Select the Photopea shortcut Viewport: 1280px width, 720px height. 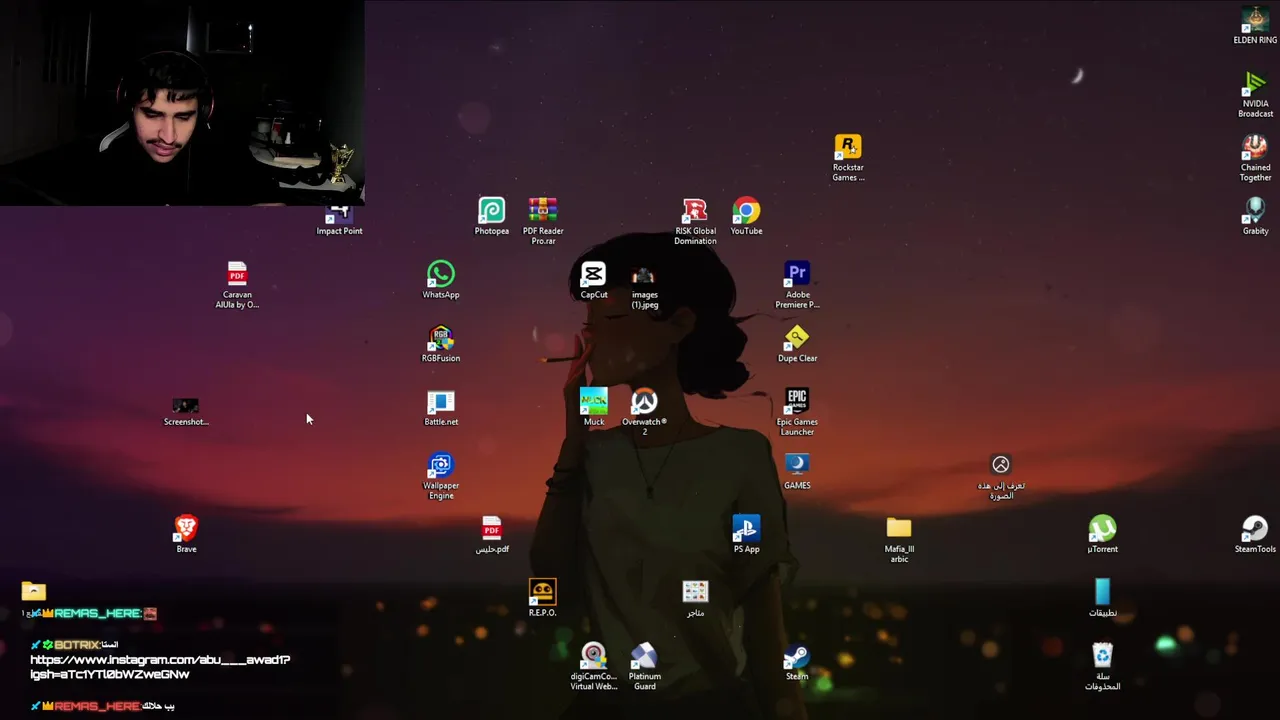click(x=491, y=216)
